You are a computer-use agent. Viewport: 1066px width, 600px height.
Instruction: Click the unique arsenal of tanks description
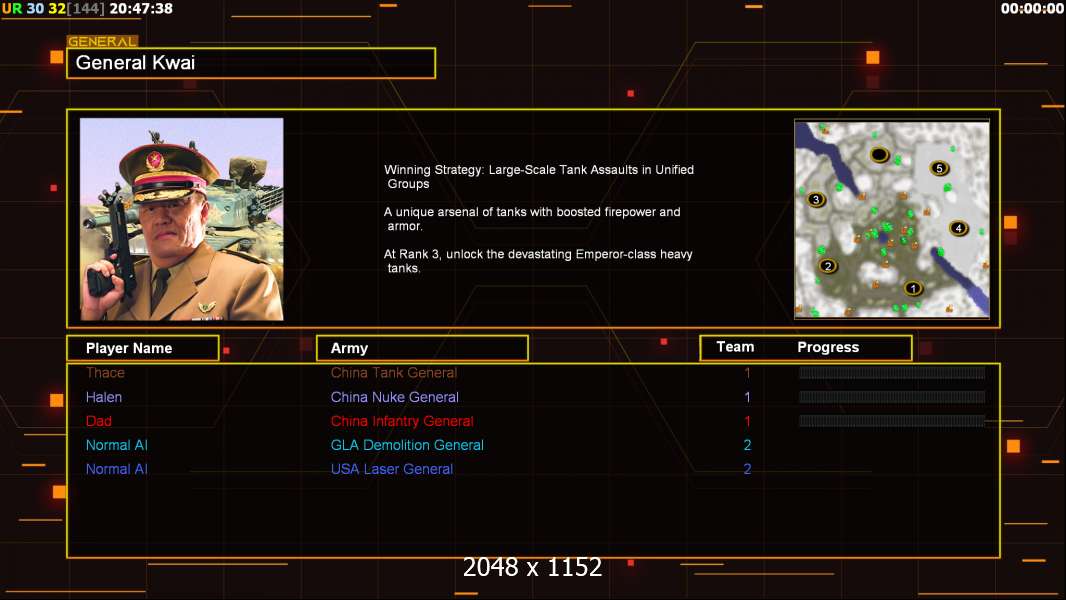[x=532, y=219]
